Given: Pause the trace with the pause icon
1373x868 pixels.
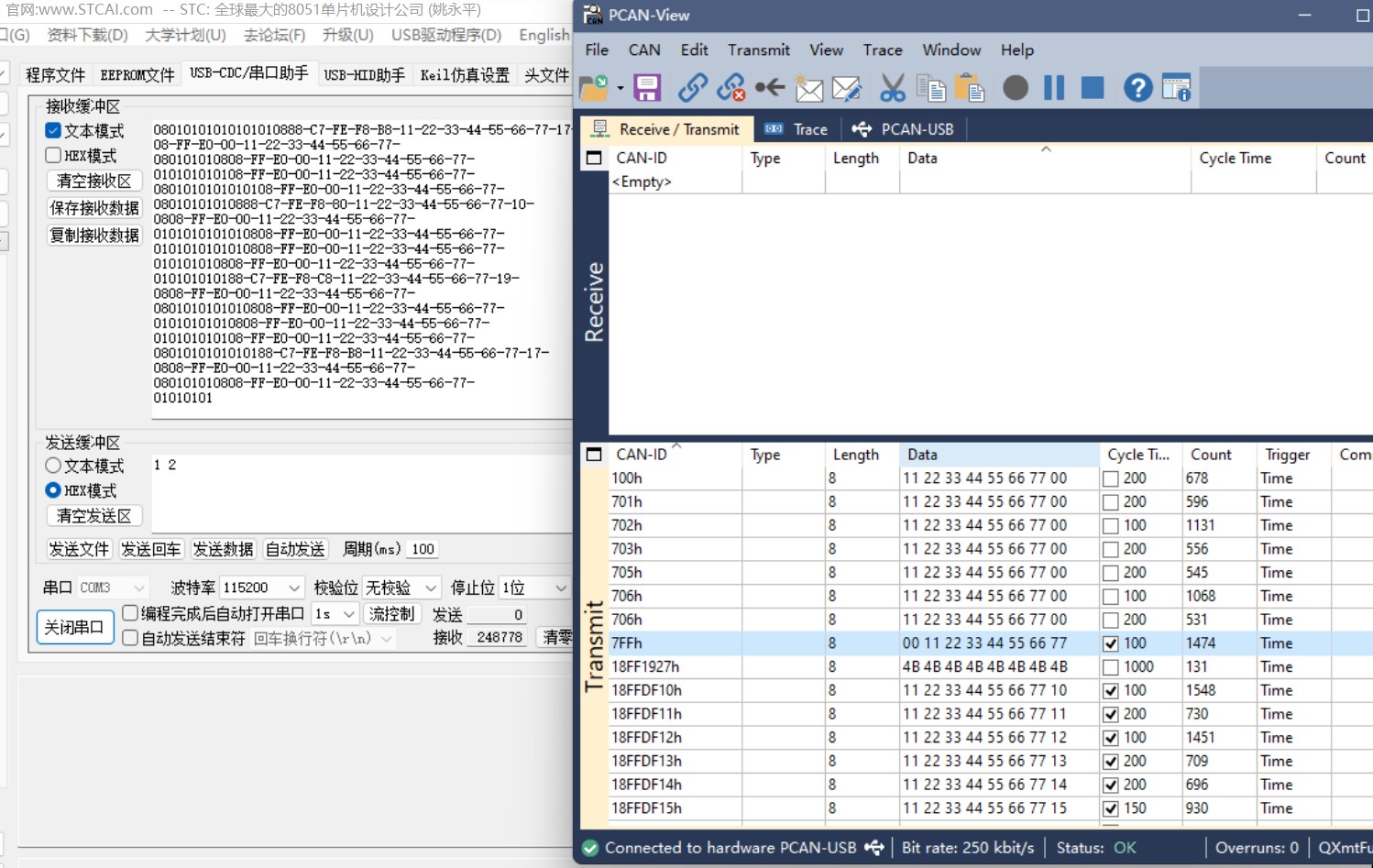Looking at the screenshot, I should point(1054,88).
